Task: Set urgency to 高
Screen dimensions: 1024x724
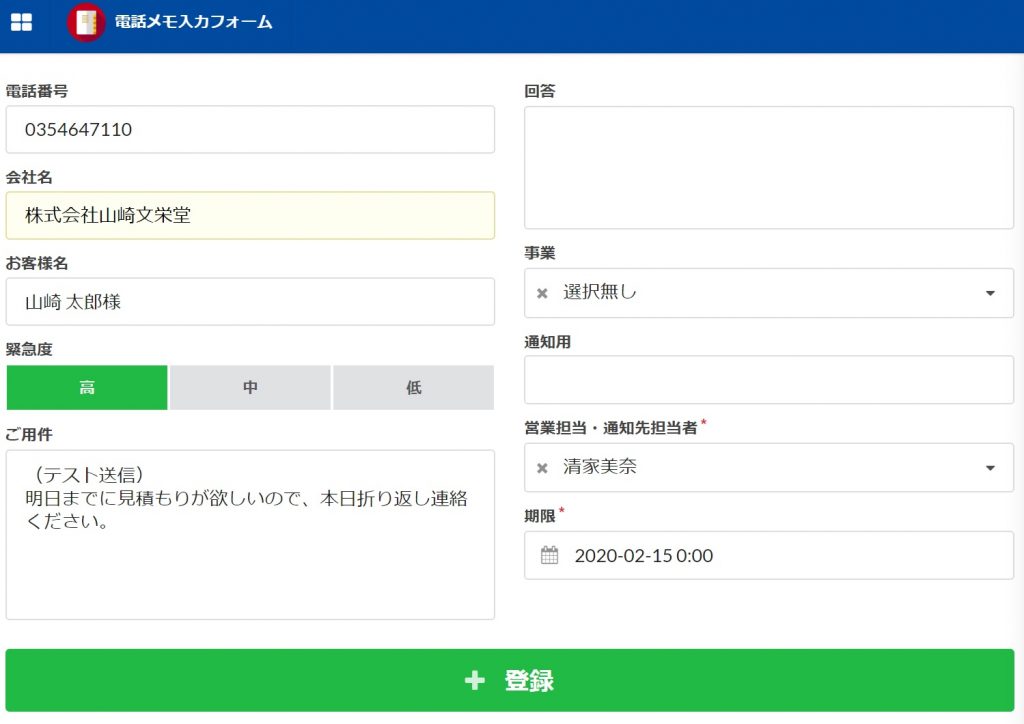Action: click(x=87, y=388)
